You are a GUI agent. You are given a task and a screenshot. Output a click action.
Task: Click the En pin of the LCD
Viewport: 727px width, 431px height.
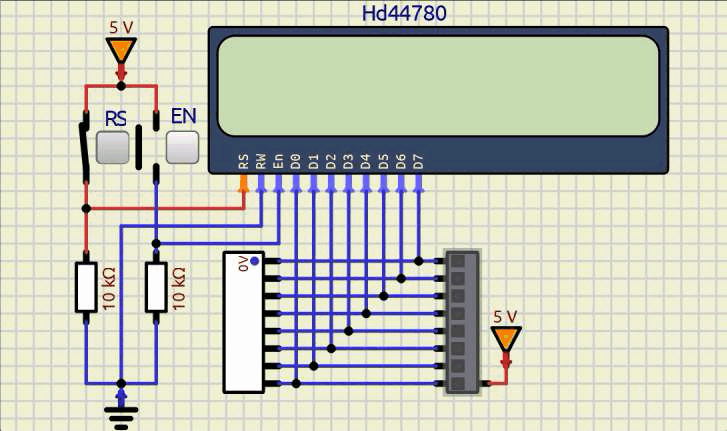click(x=278, y=183)
